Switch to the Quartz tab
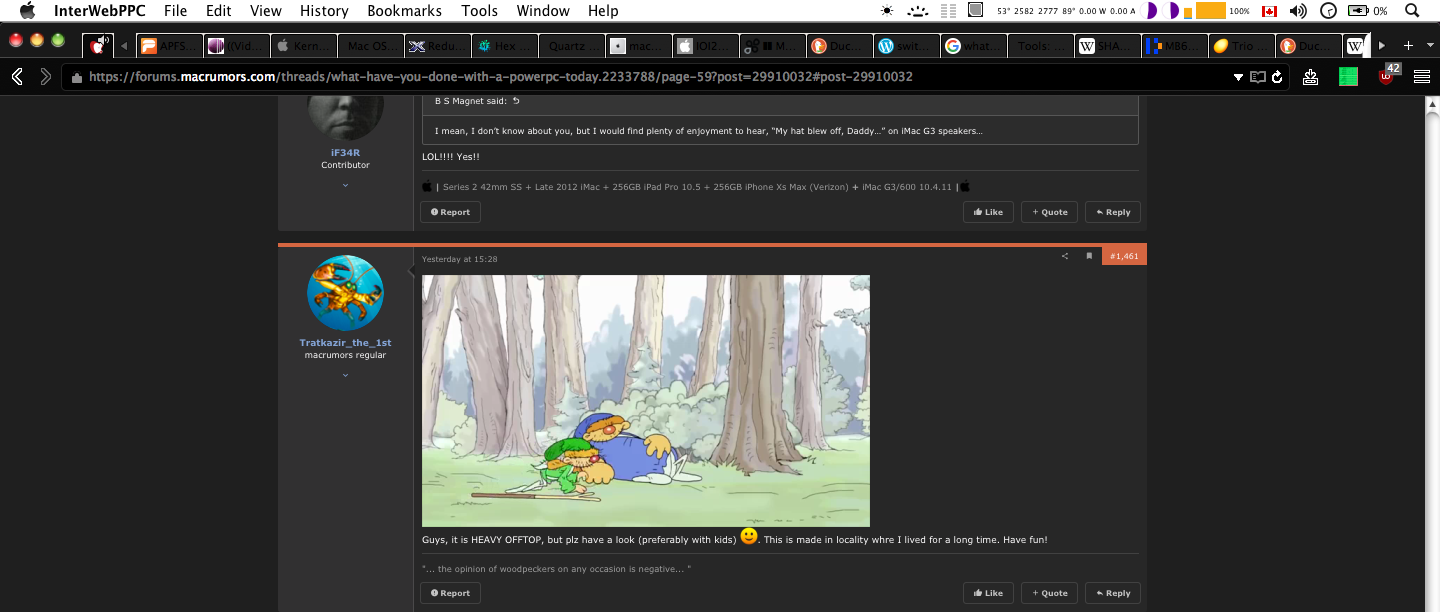This screenshot has width=1440, height=612. pos(571,46)
